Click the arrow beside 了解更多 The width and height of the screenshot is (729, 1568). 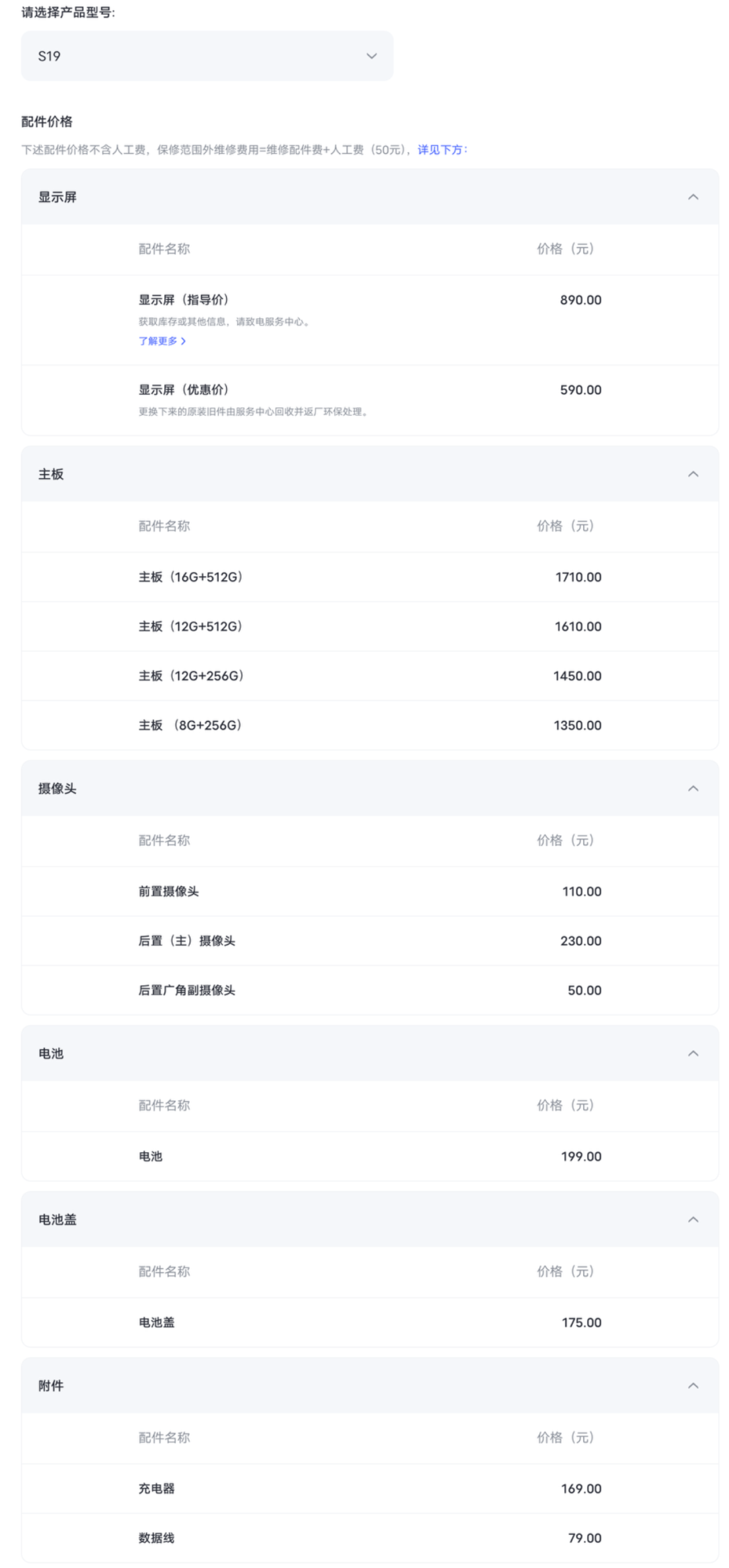pyautogui.click(x=183, y=341)
